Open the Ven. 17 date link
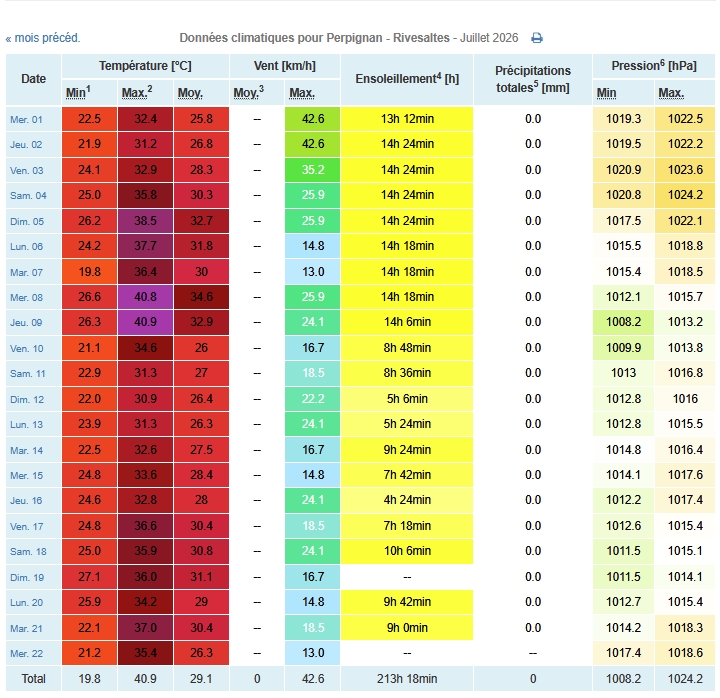Viewport: 720px width, 698px height. point(27,527)
